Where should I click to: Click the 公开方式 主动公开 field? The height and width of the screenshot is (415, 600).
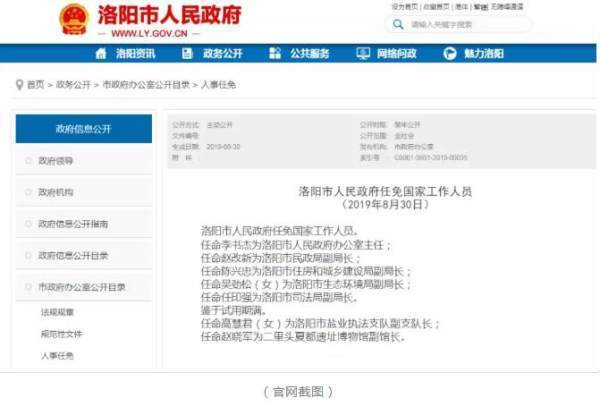(202, 125)
